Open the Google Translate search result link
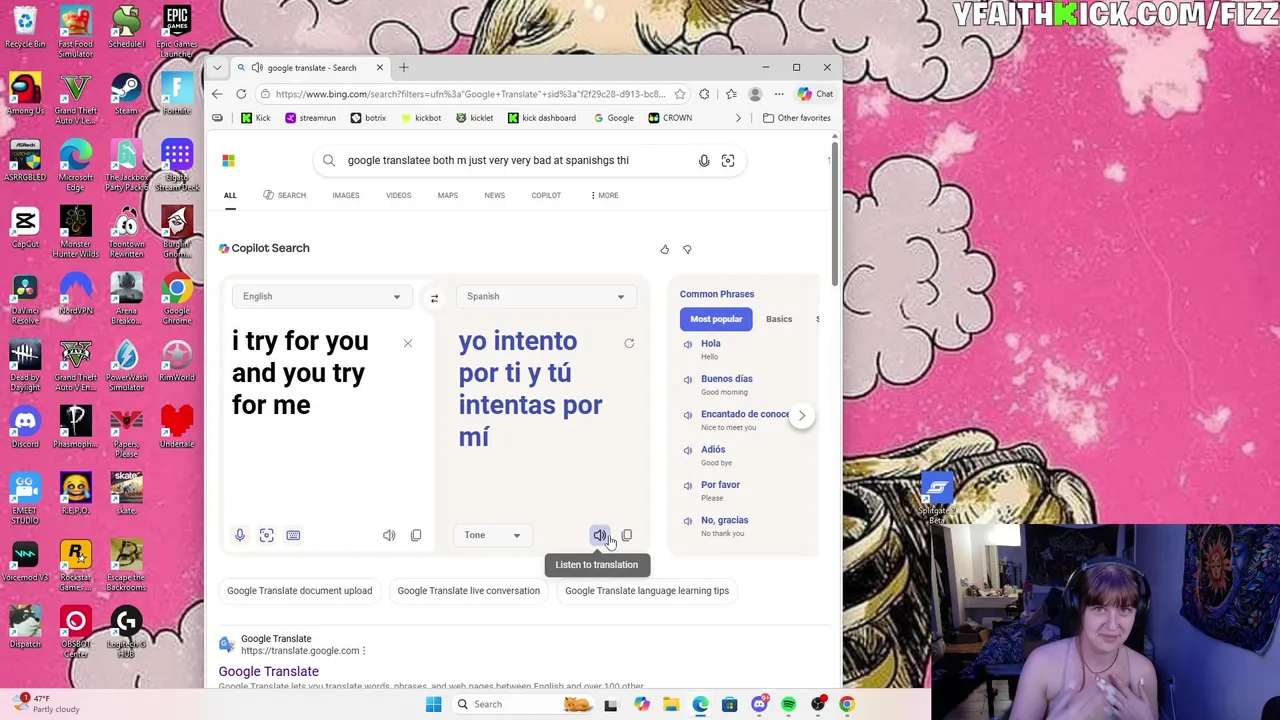The height and width of the screenshot is (720, 1280). coord(268,672)
